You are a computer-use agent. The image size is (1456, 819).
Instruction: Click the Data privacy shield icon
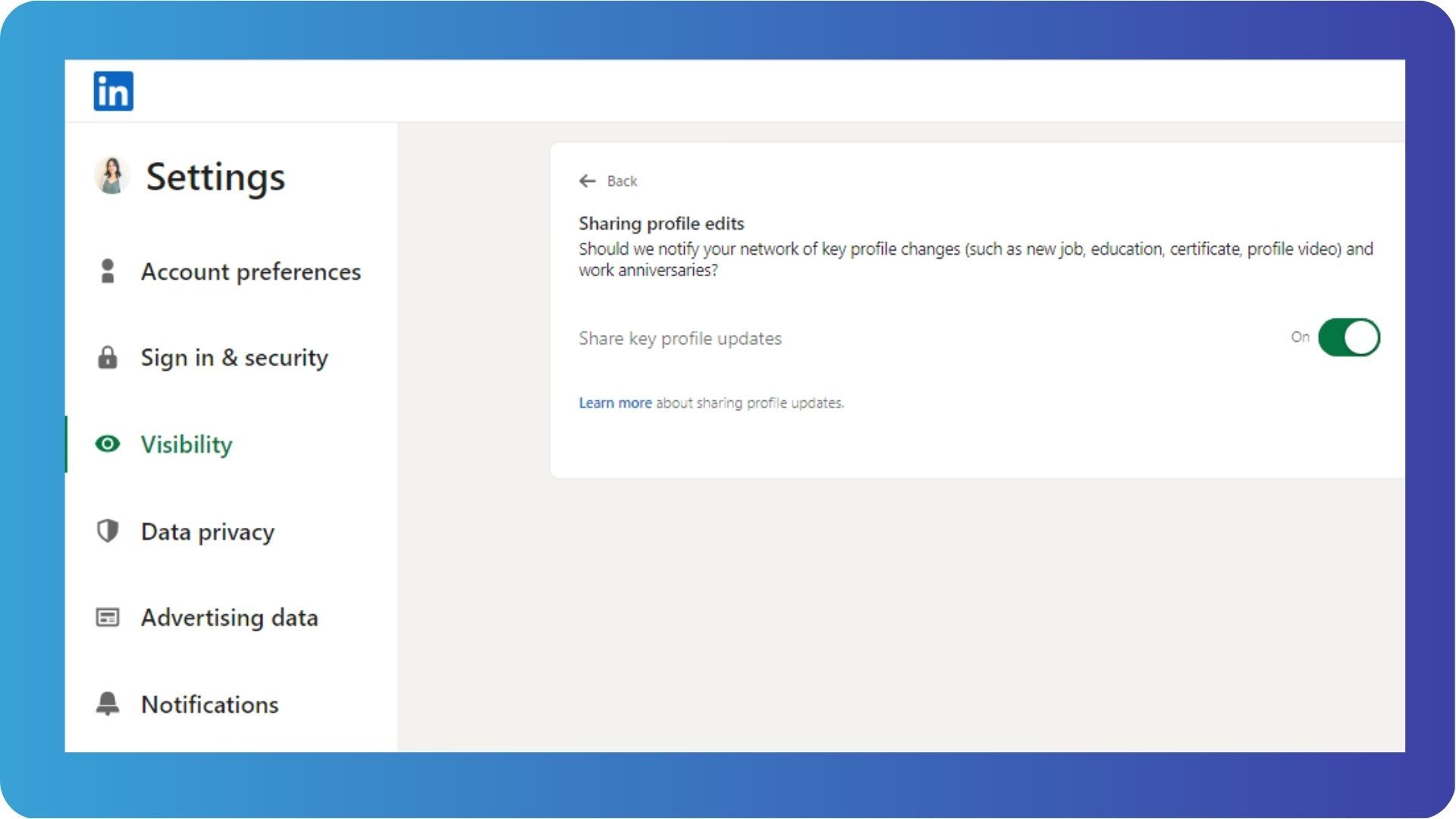pos(108,531)
